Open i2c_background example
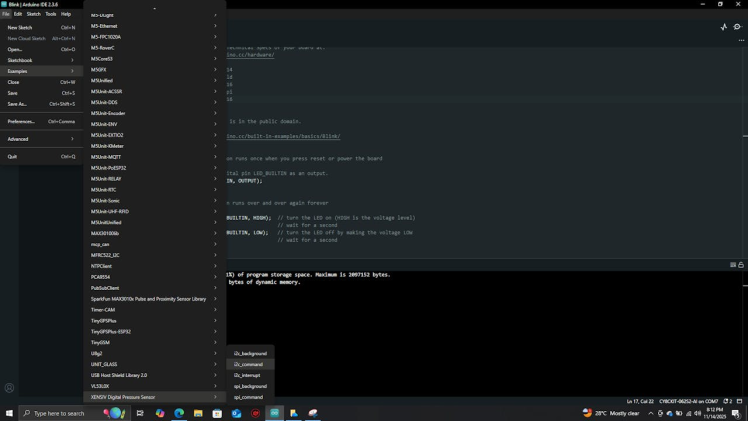 coord(250,354)
